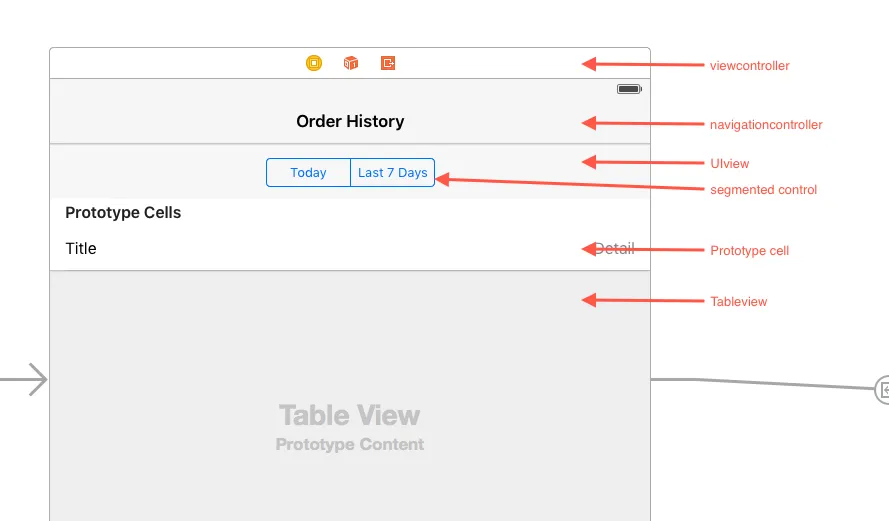Select the Prototype Cells header label

[x=123, y=213]
